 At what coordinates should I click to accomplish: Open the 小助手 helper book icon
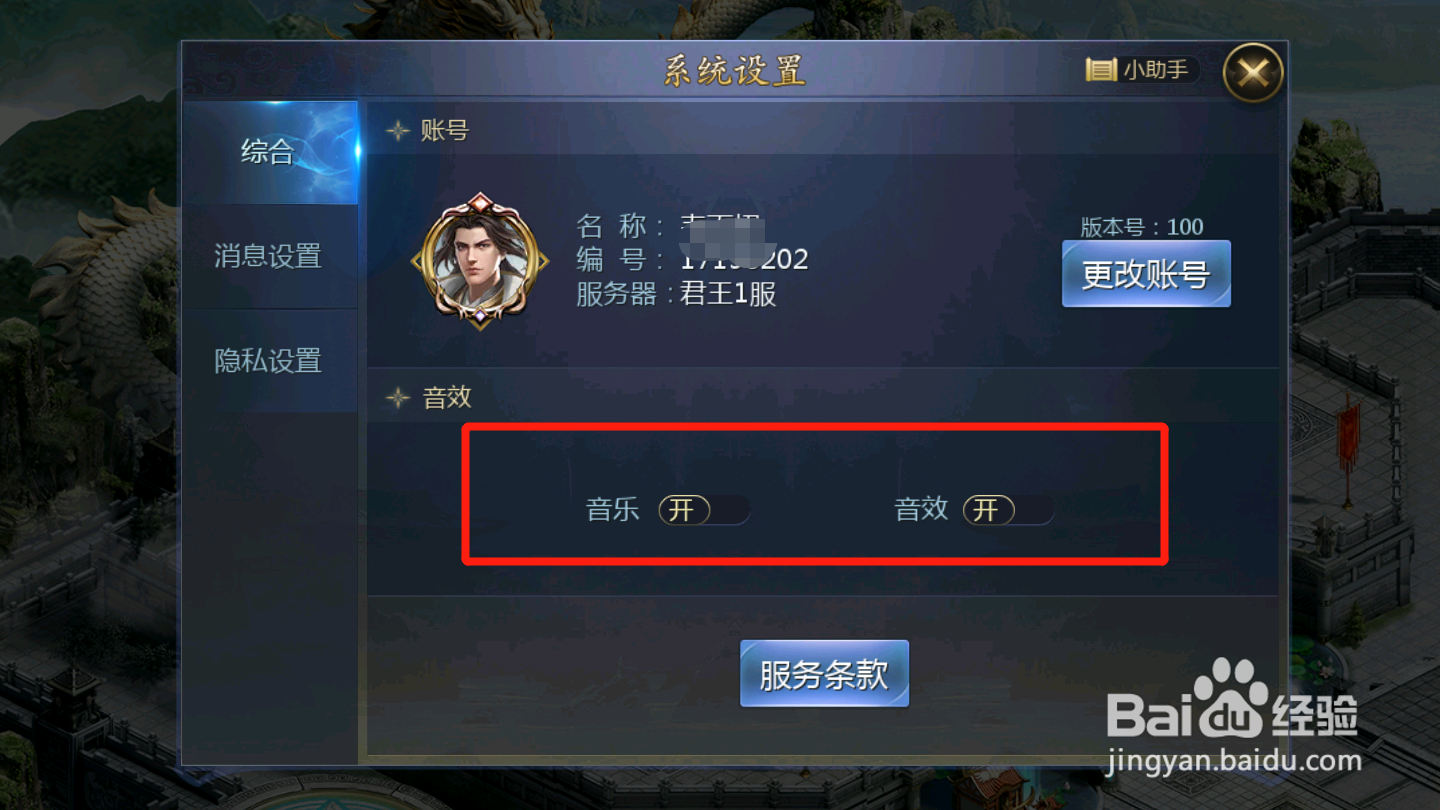[1101, 70]
